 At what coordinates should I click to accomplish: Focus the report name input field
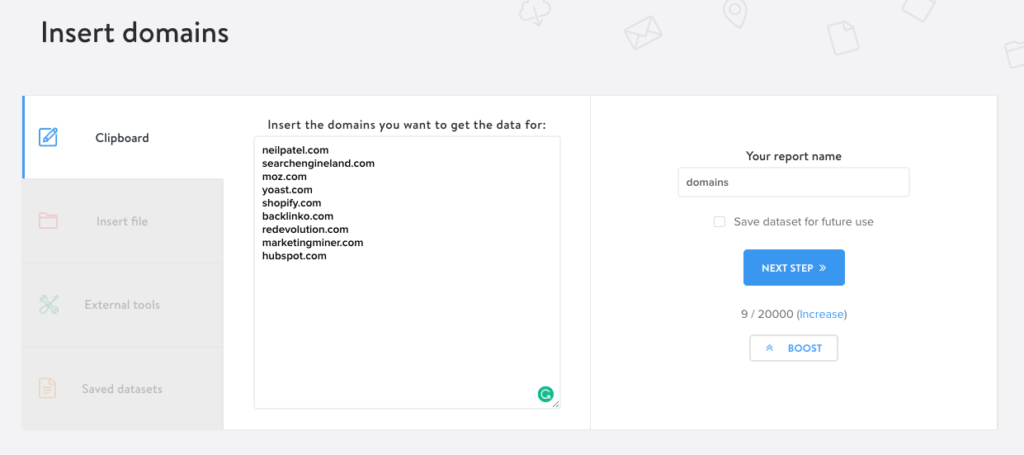click(x=793, y=182)
